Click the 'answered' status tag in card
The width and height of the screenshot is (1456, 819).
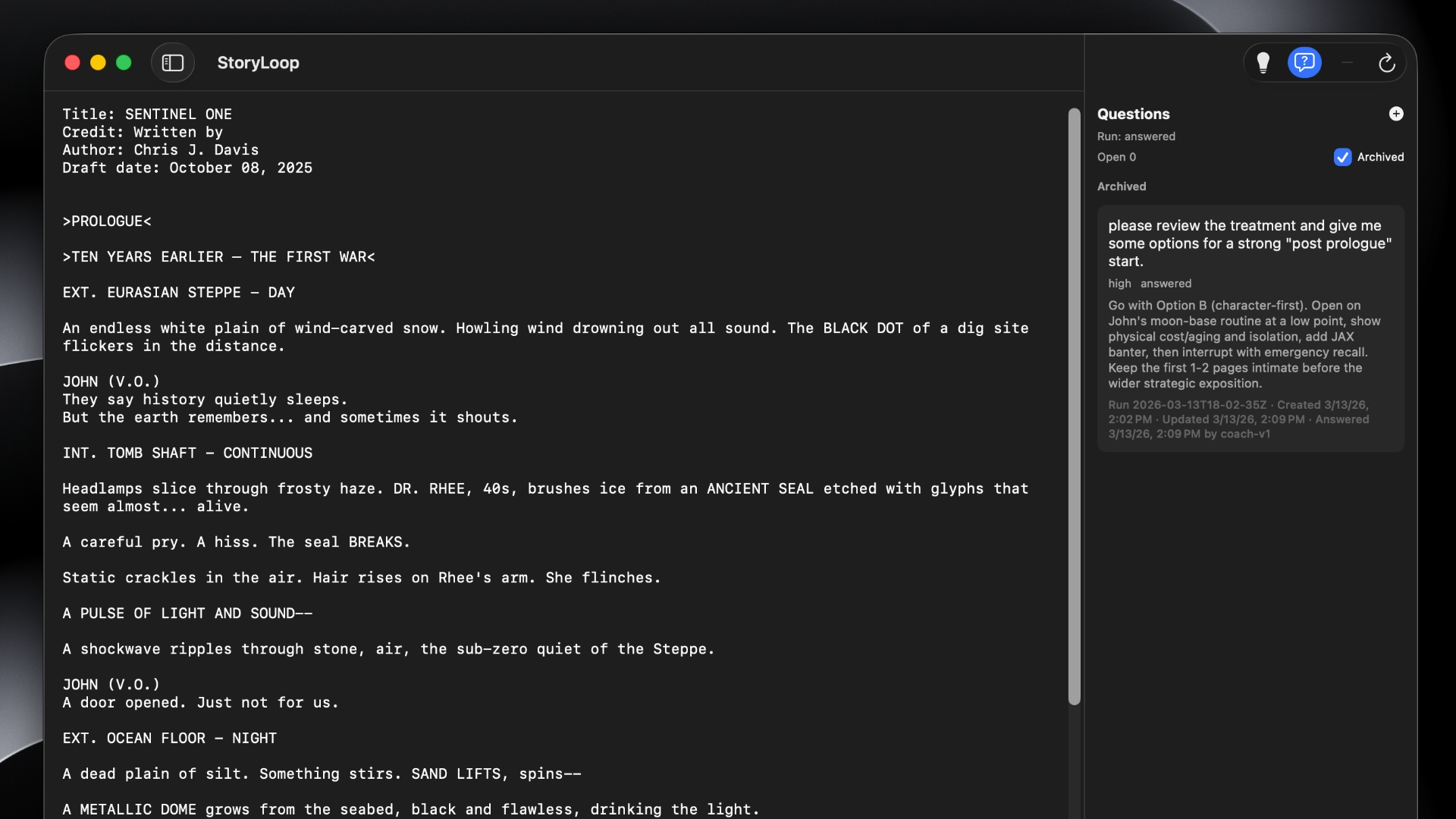(x=1166, y=284)
